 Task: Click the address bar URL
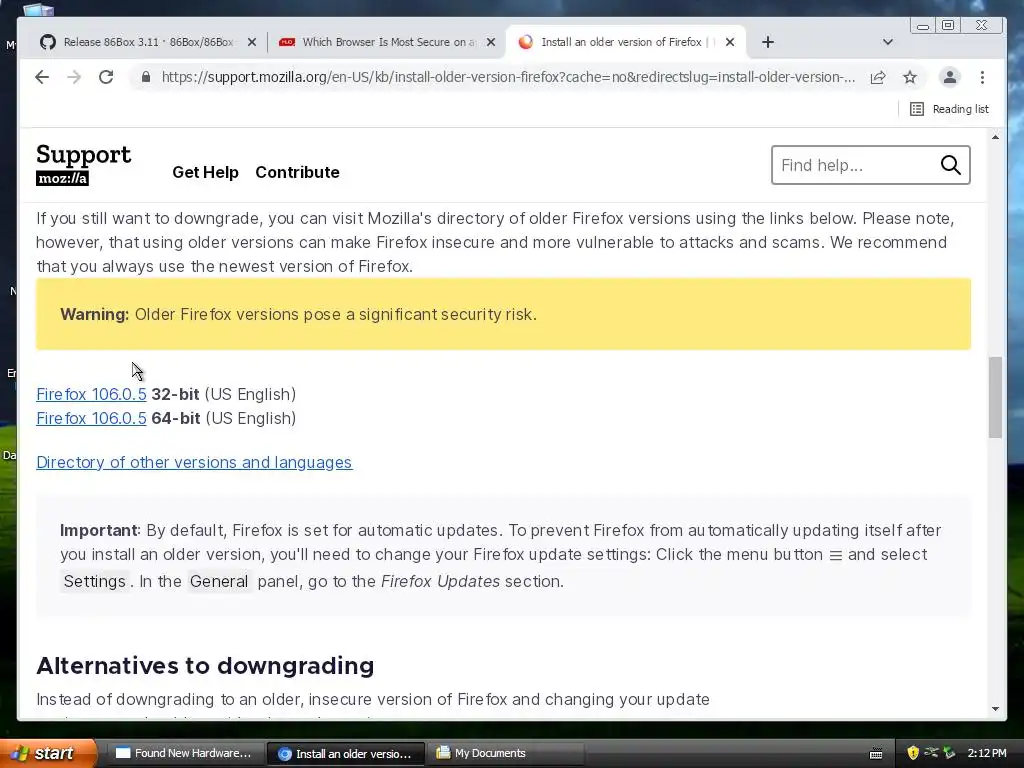coord(507,77)
